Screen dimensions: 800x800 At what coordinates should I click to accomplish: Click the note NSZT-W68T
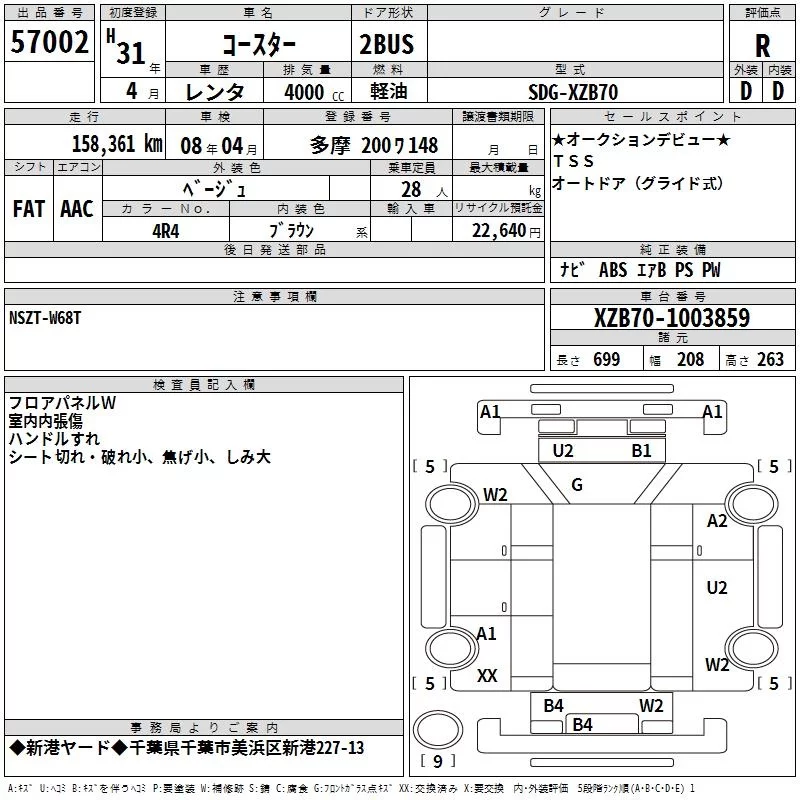click(45, 318)
